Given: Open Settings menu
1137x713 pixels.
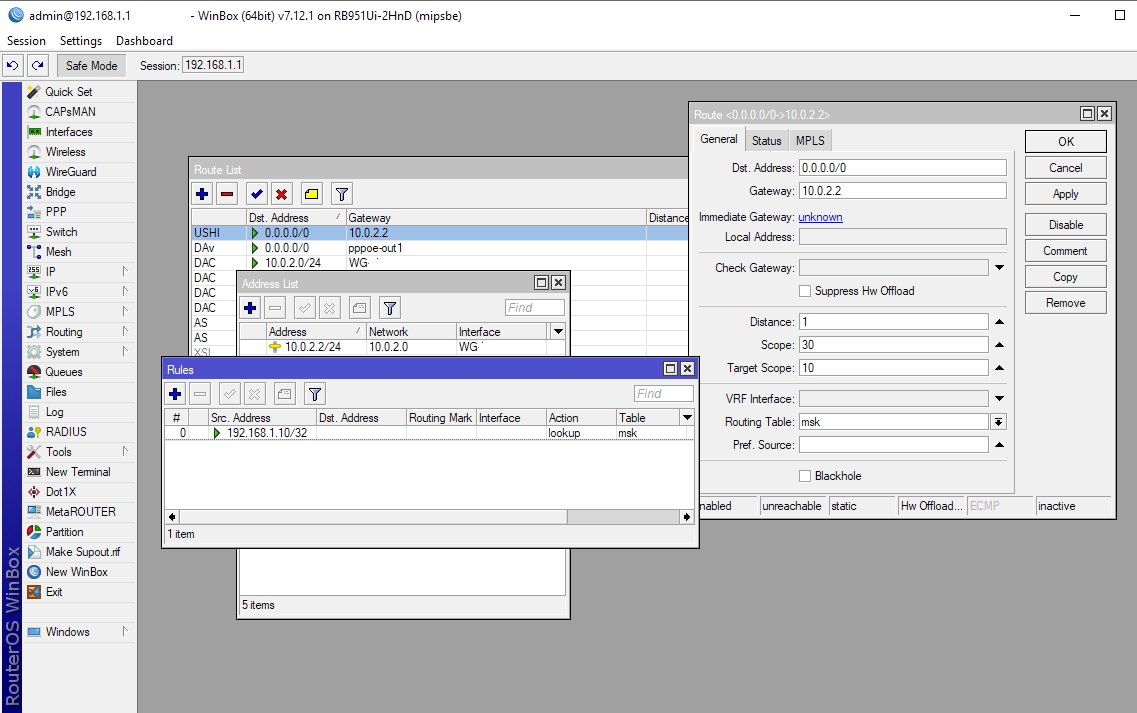Looking at the screenshot, I should (80, 41).
